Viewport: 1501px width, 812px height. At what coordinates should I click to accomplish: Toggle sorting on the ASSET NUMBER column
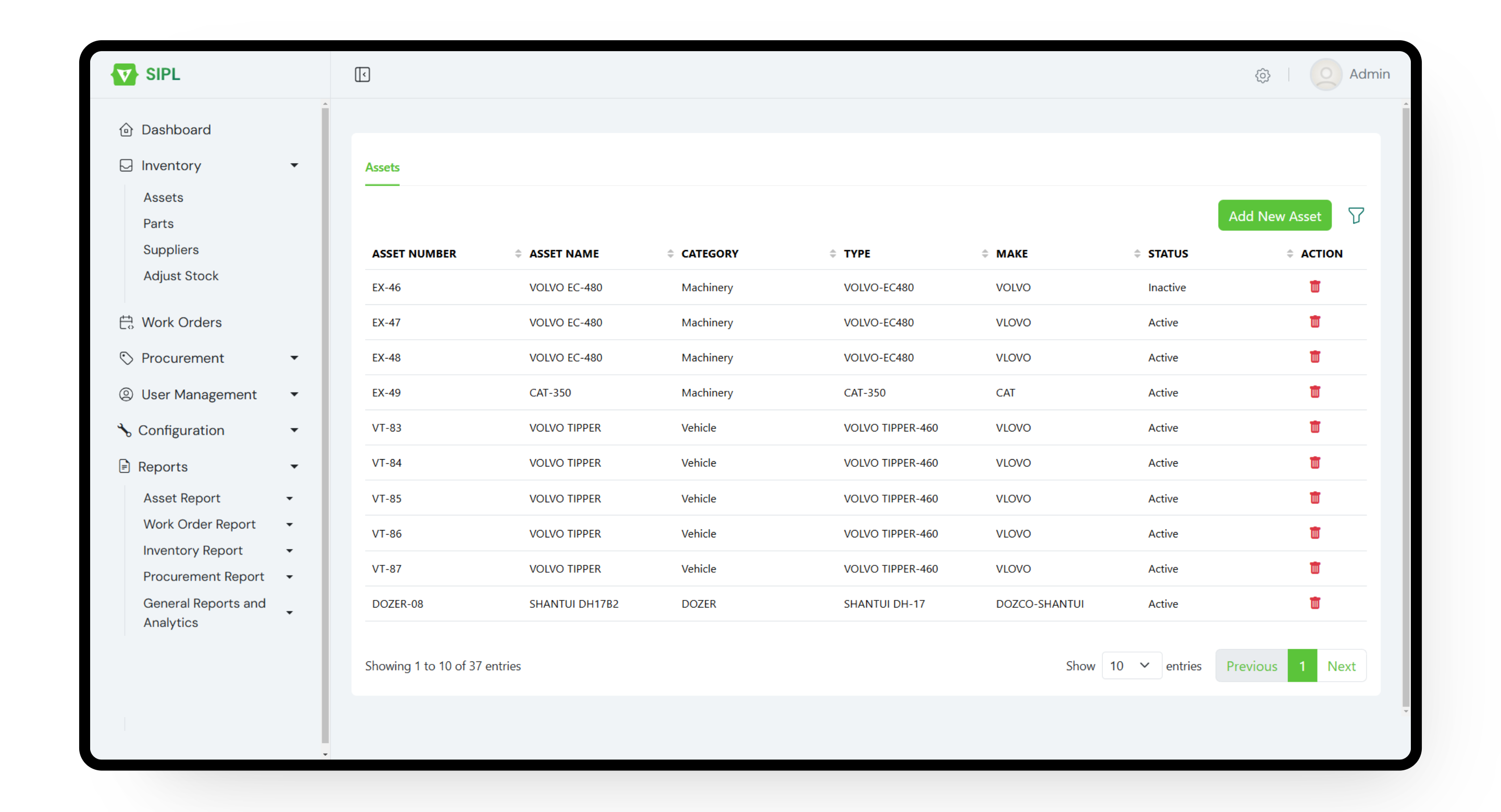[x=518, y=253]
